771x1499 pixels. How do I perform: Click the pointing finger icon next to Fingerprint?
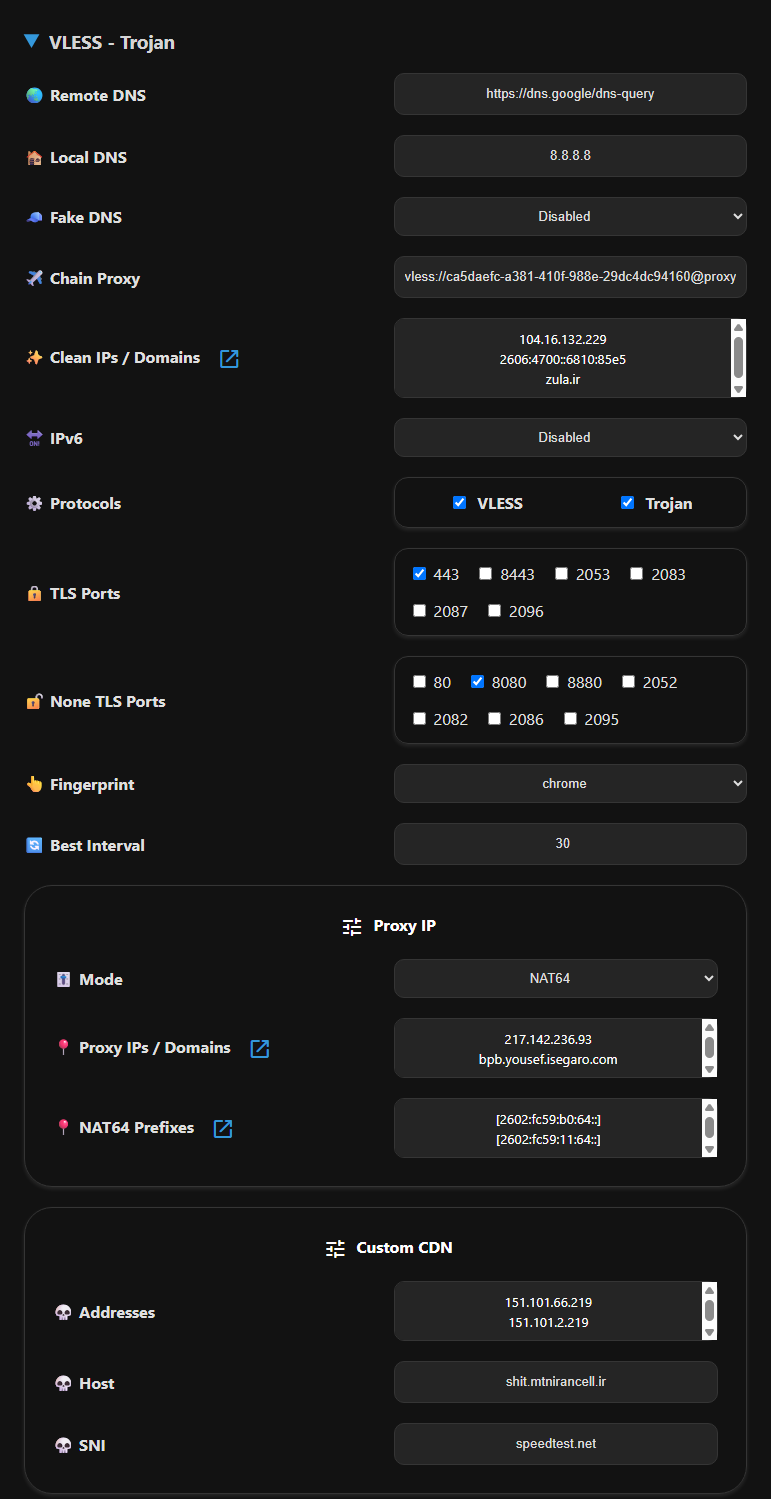(35, 784)
